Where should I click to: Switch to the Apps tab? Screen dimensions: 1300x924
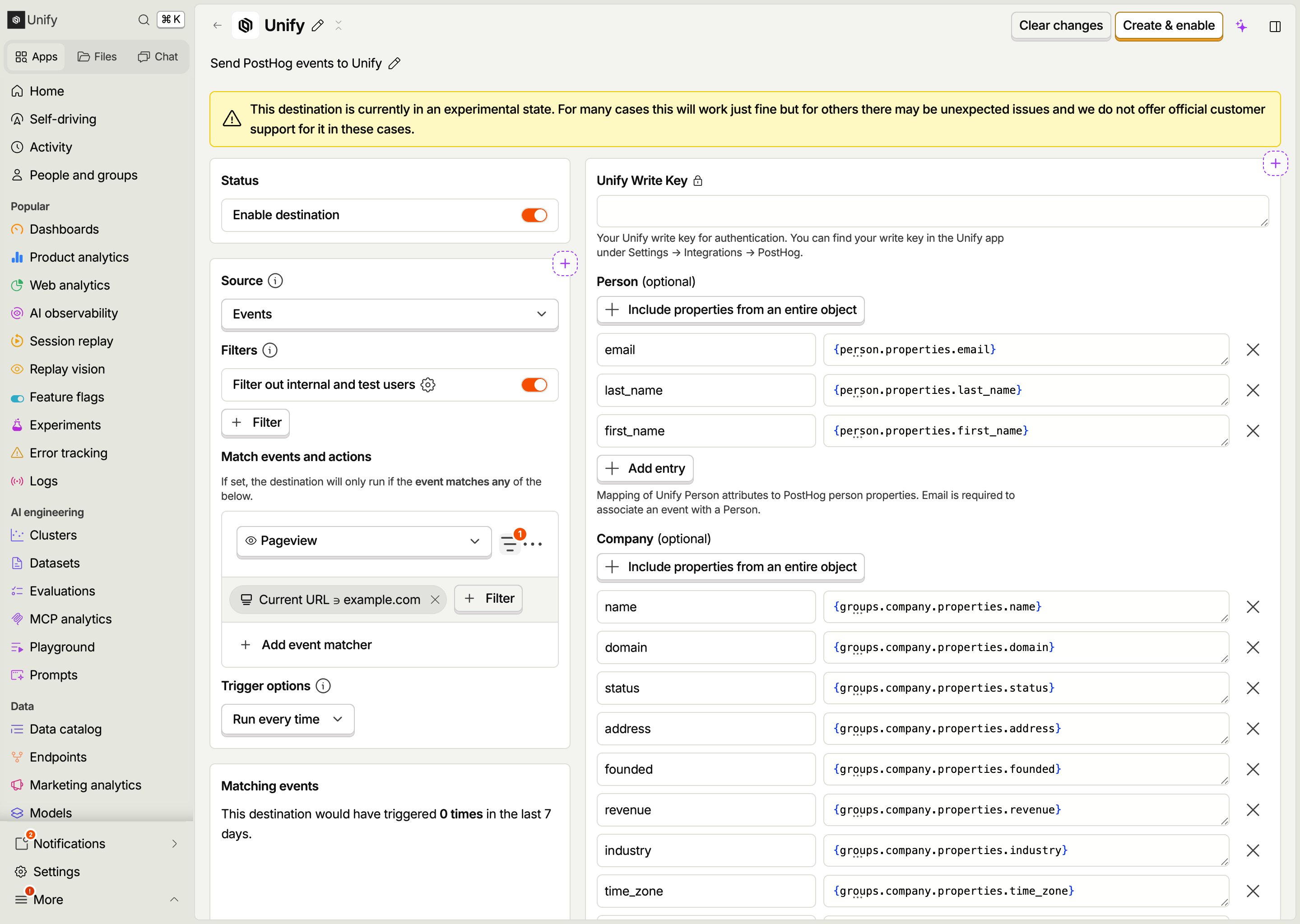36,56
